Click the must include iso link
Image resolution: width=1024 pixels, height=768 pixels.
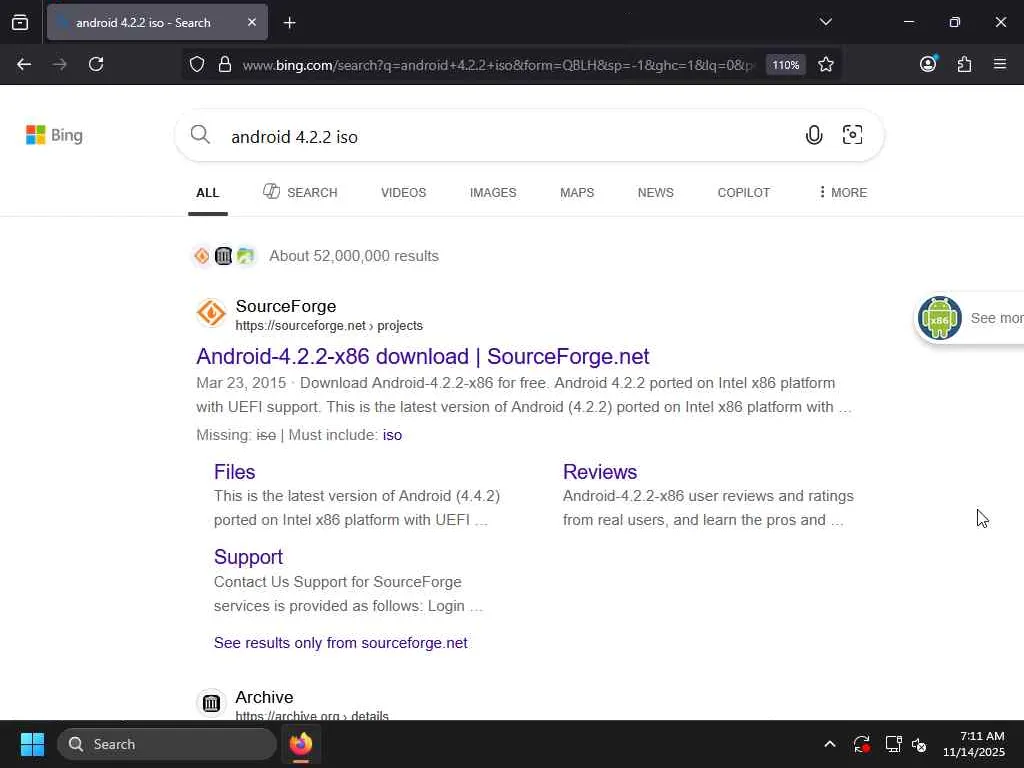pos(392,435)
